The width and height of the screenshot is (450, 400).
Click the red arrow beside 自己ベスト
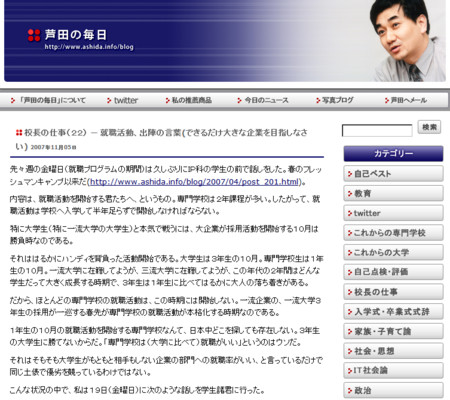coord(350,174)
